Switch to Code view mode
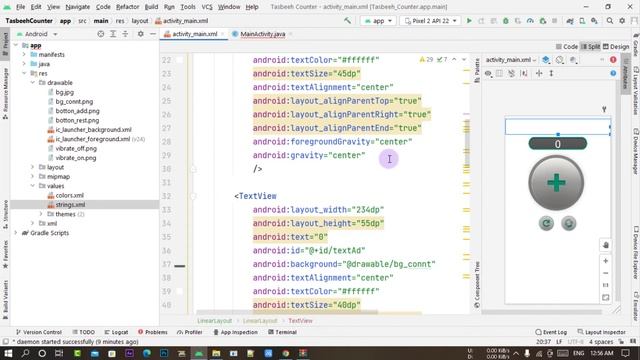Image resolution: width=640 pixels, height=360 pixels. pyautogui.click(x=567, y=47)
